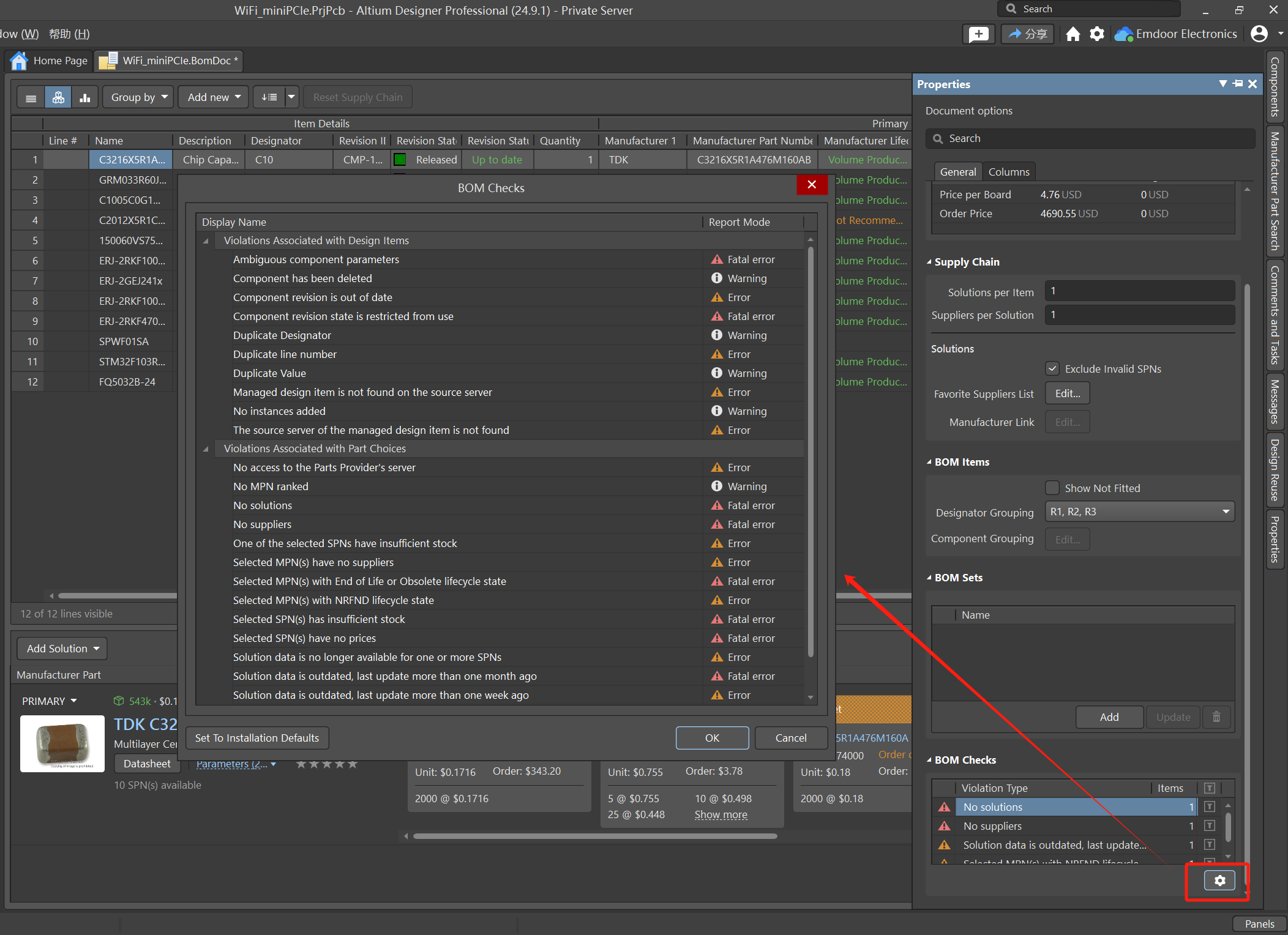Switch to the Columns tab
1288x935 pixels.
coord(1009,172)
